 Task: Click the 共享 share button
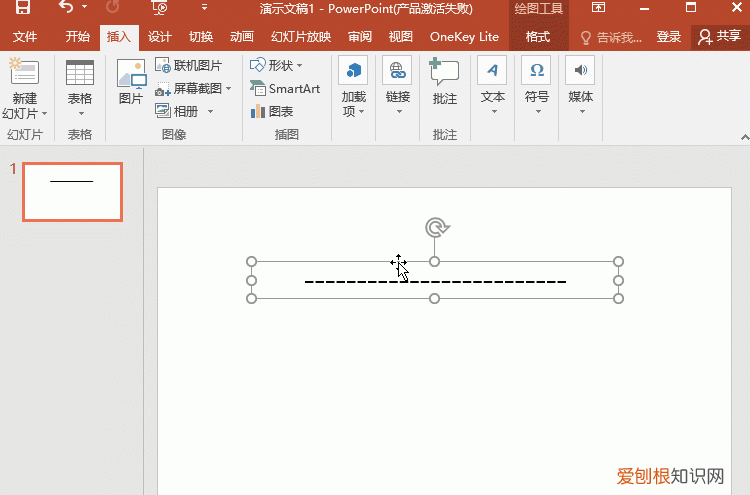point(720,37)
